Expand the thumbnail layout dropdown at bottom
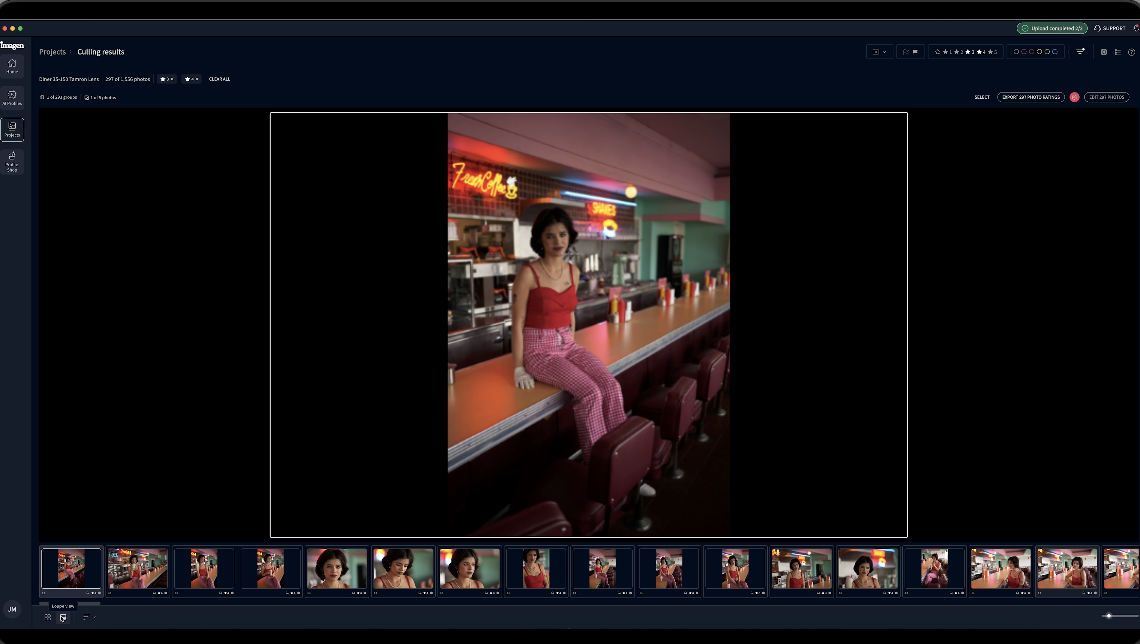This screenshot has width=1140, height=644. [x=88, y=617]
